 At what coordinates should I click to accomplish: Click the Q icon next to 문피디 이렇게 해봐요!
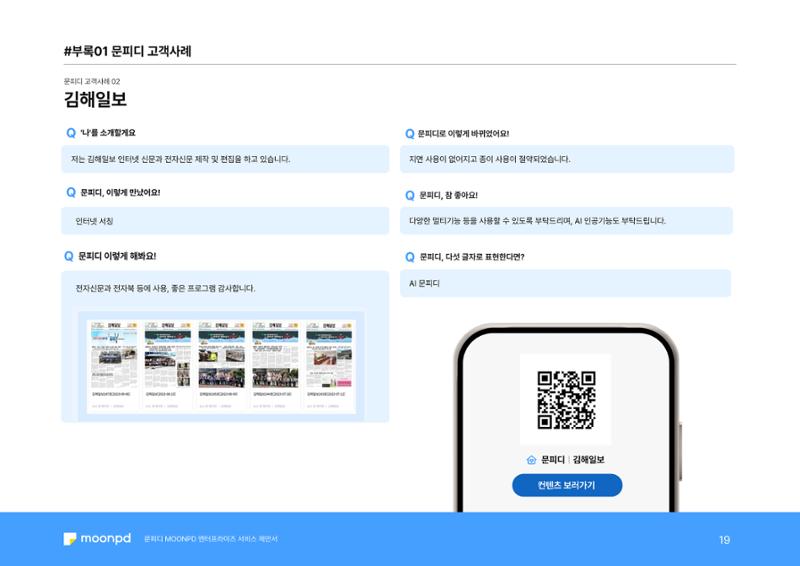tap(69, 256)
